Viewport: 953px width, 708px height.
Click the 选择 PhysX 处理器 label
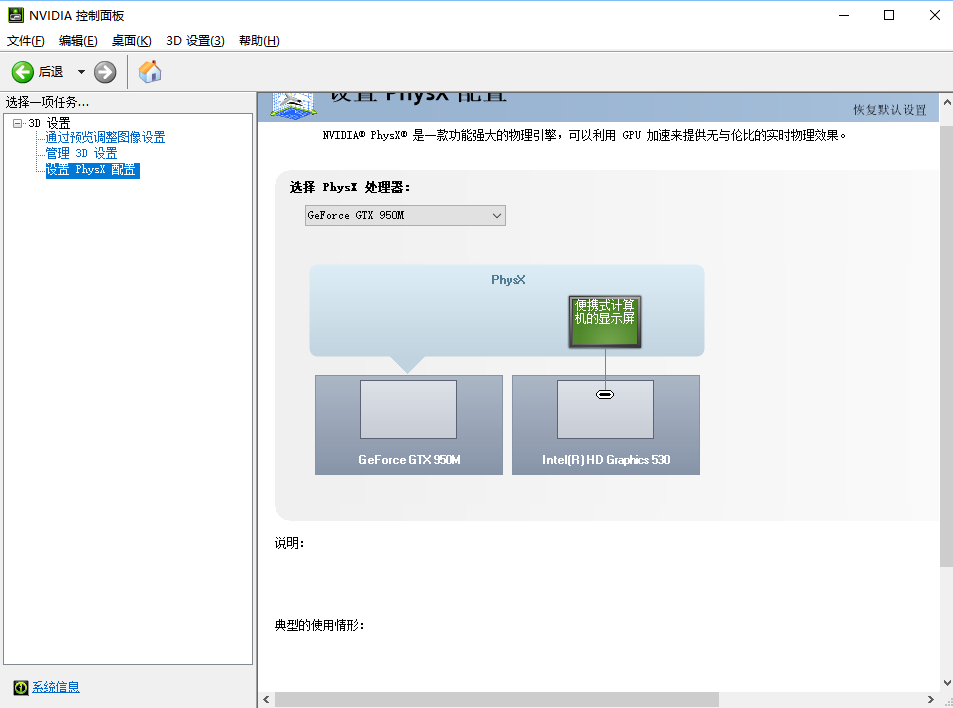(x=350, y=187)
